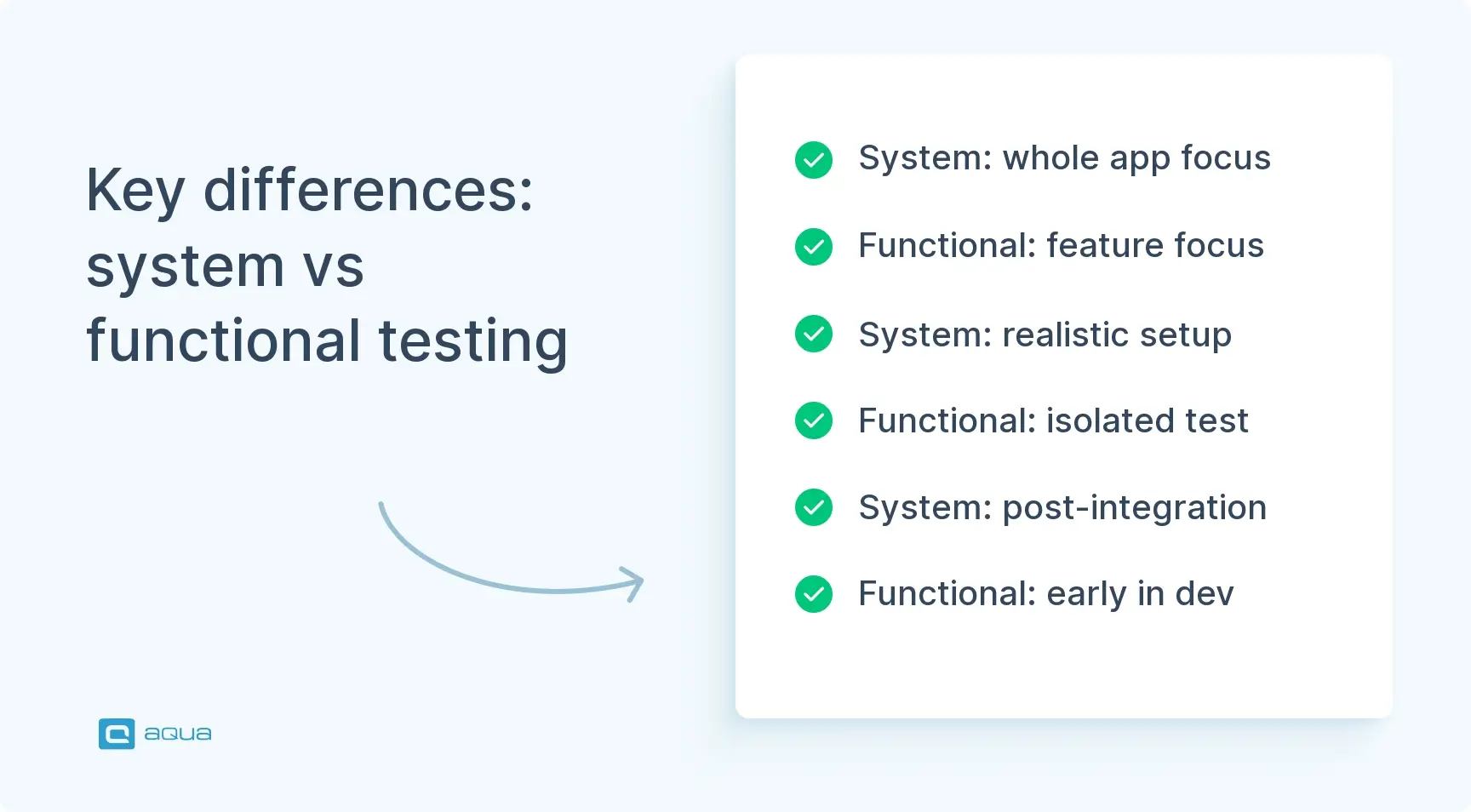Image resolution: width=1471 pixels, height=812 pixels.
Task: Click the "aqua" wordmark text
Action: coord(177,734)
